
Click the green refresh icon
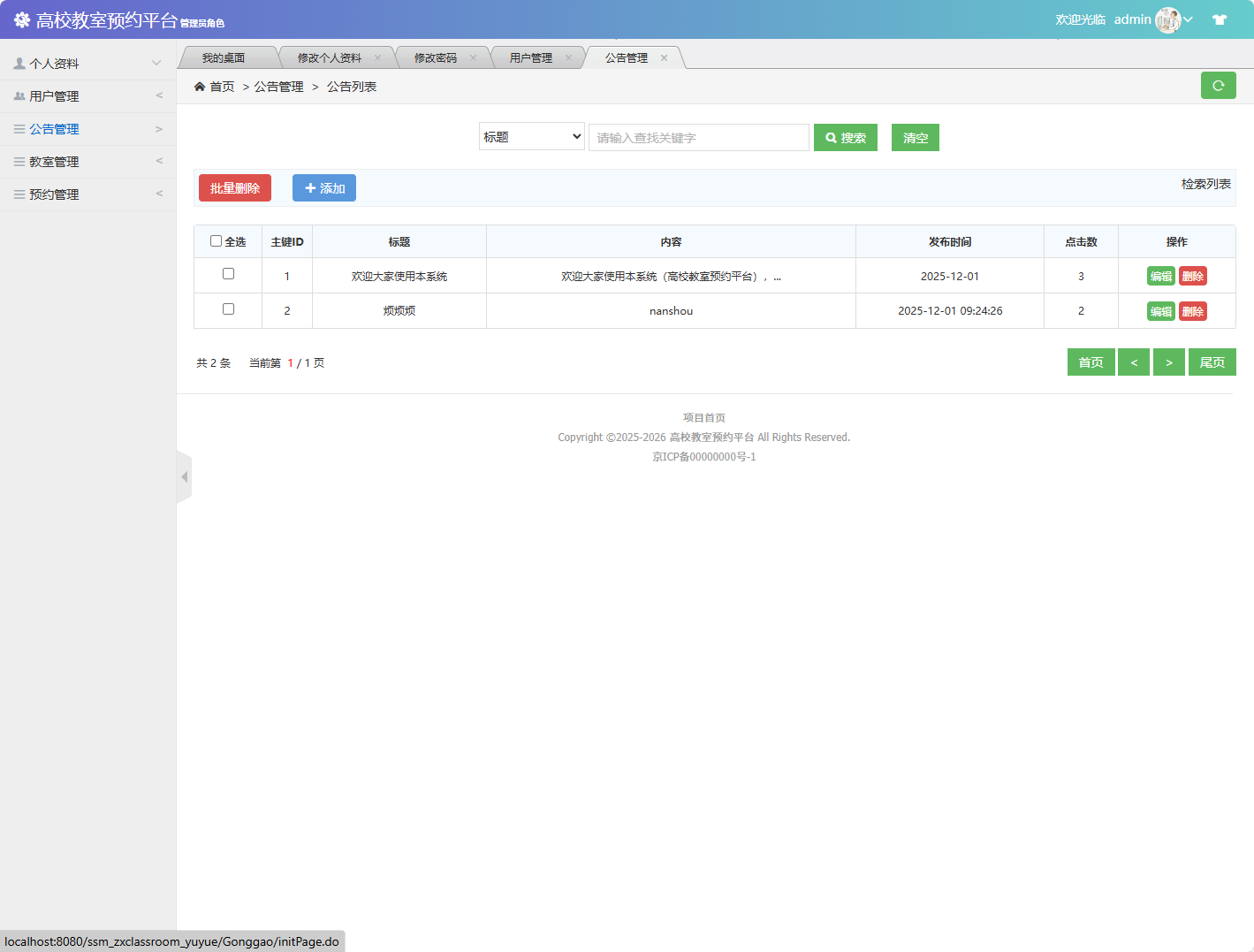click(x=1218, y=85)
